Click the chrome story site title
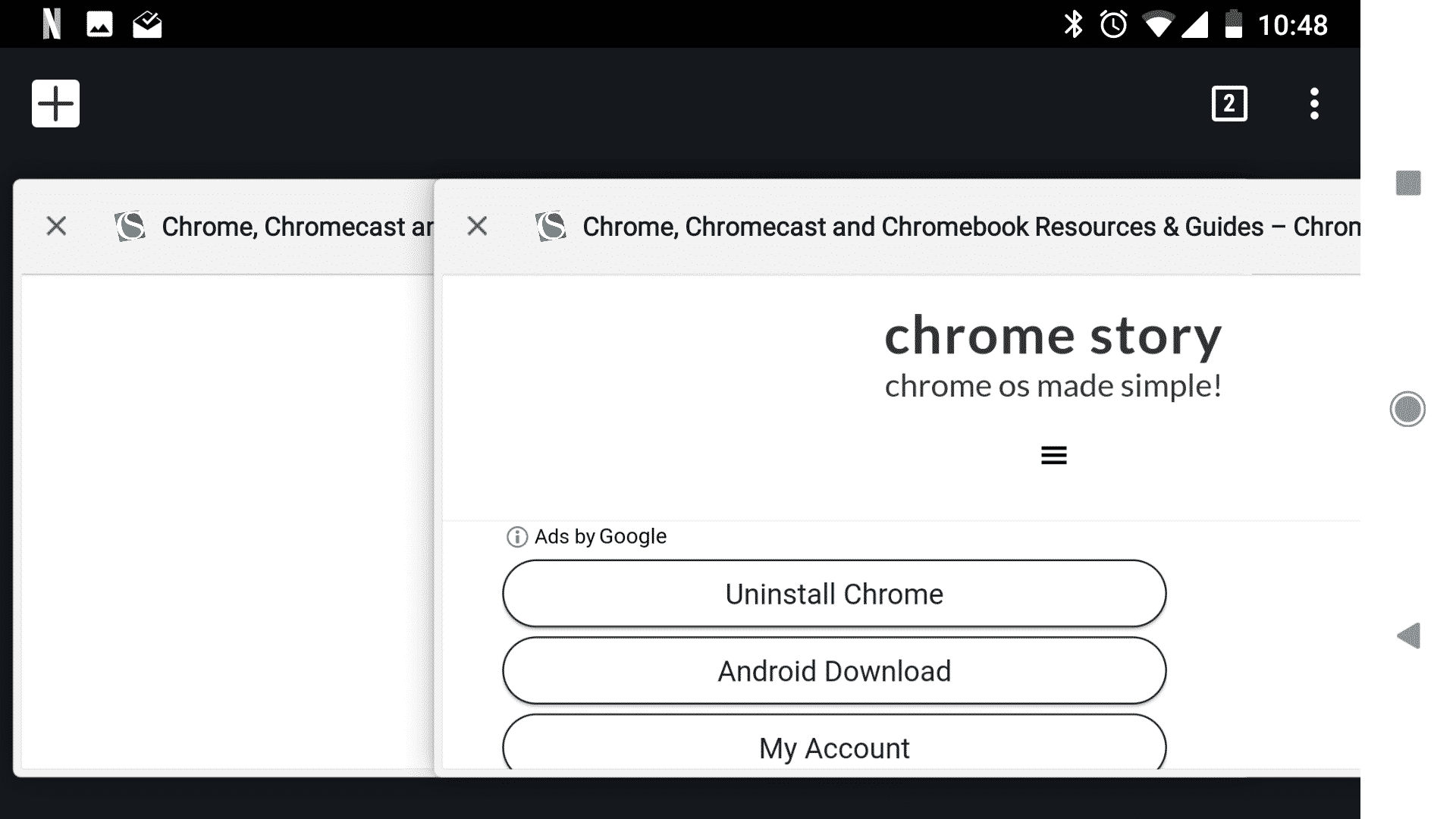The width and height of the screenshot is (1456, 819). [x=1053, y=336]
